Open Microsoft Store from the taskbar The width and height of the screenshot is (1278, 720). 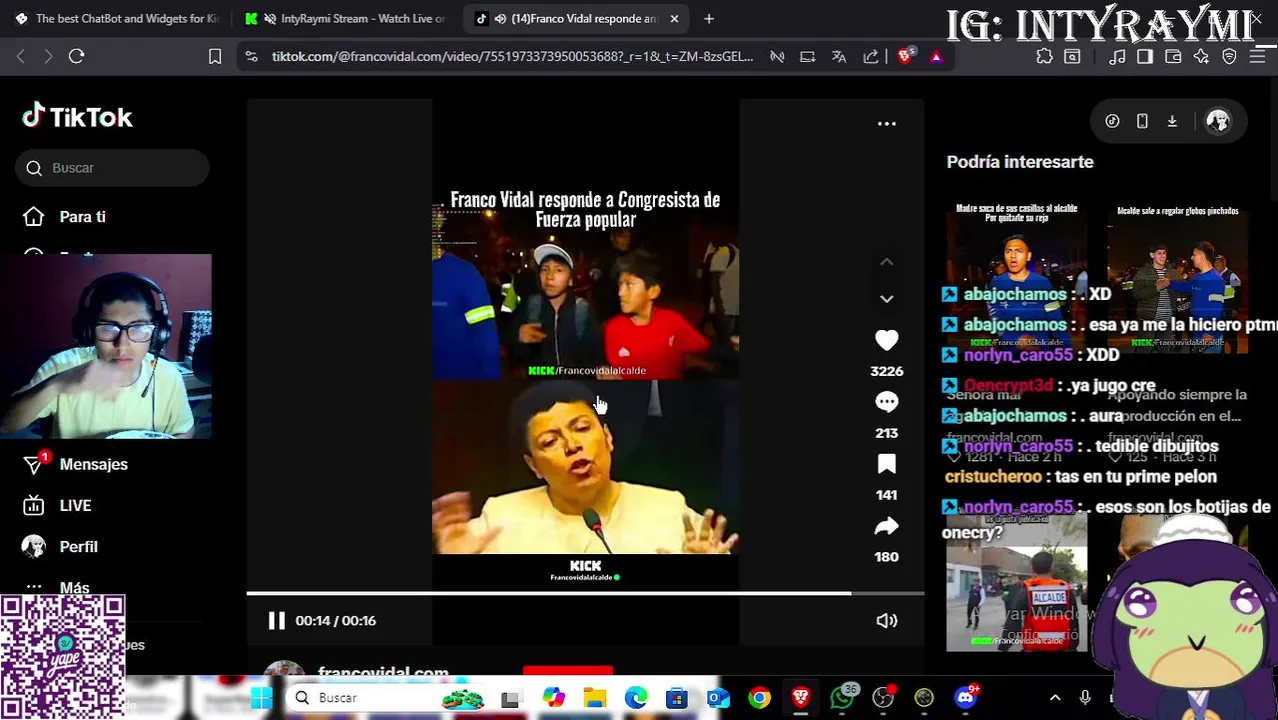pyautogui.click(x=677, y=698)
